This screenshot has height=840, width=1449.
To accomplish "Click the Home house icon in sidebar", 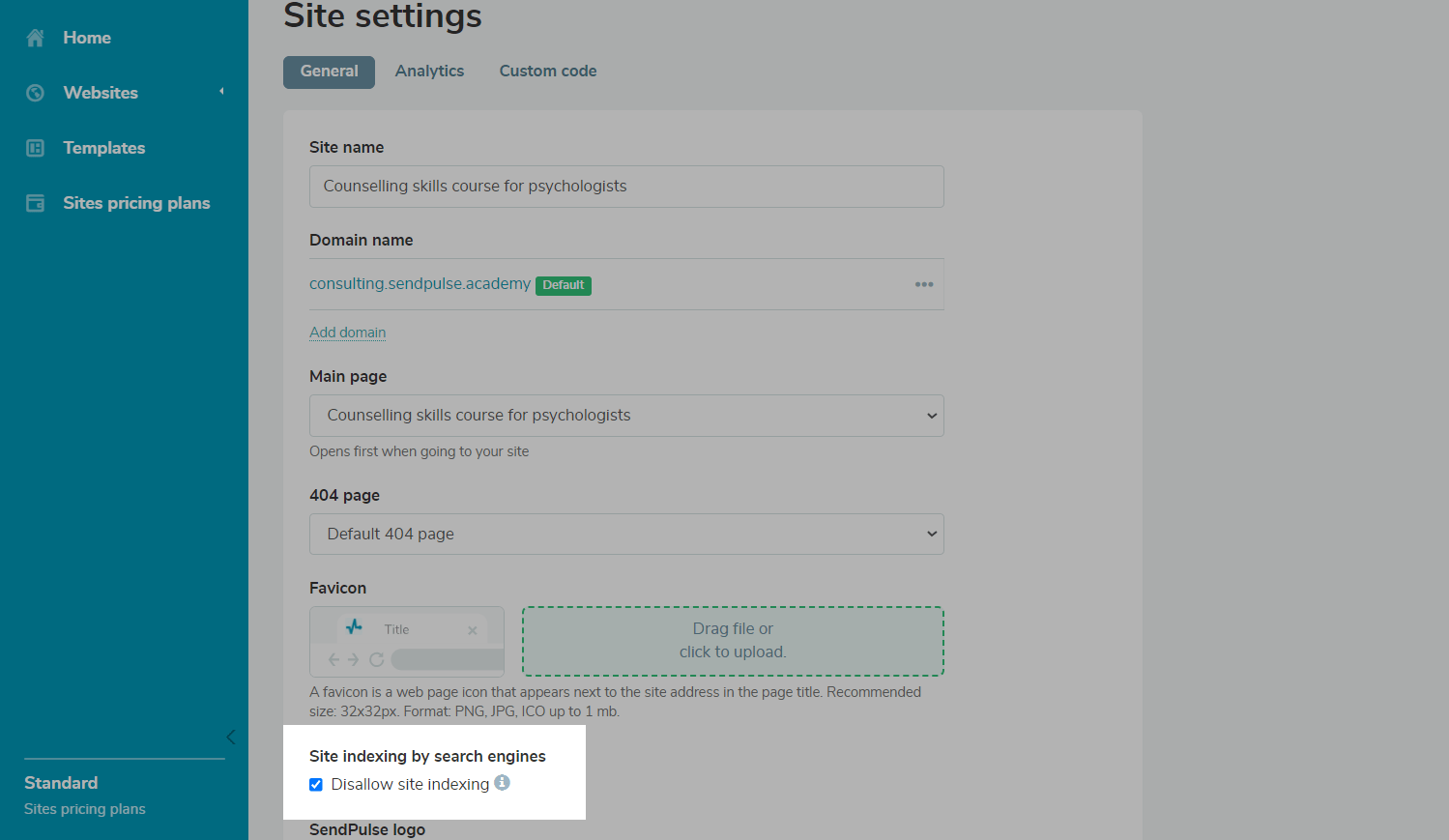I will point(36,38).
